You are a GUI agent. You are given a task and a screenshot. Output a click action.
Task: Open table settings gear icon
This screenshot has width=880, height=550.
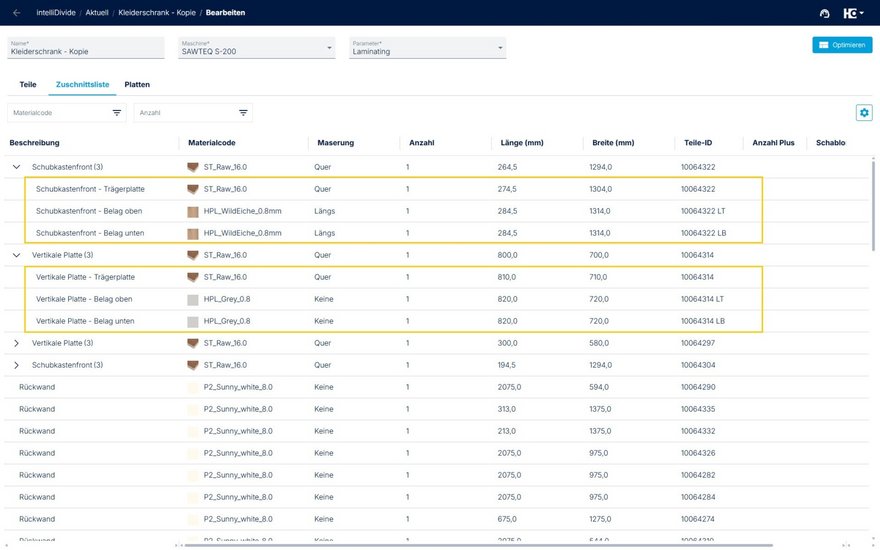point(864,113)
